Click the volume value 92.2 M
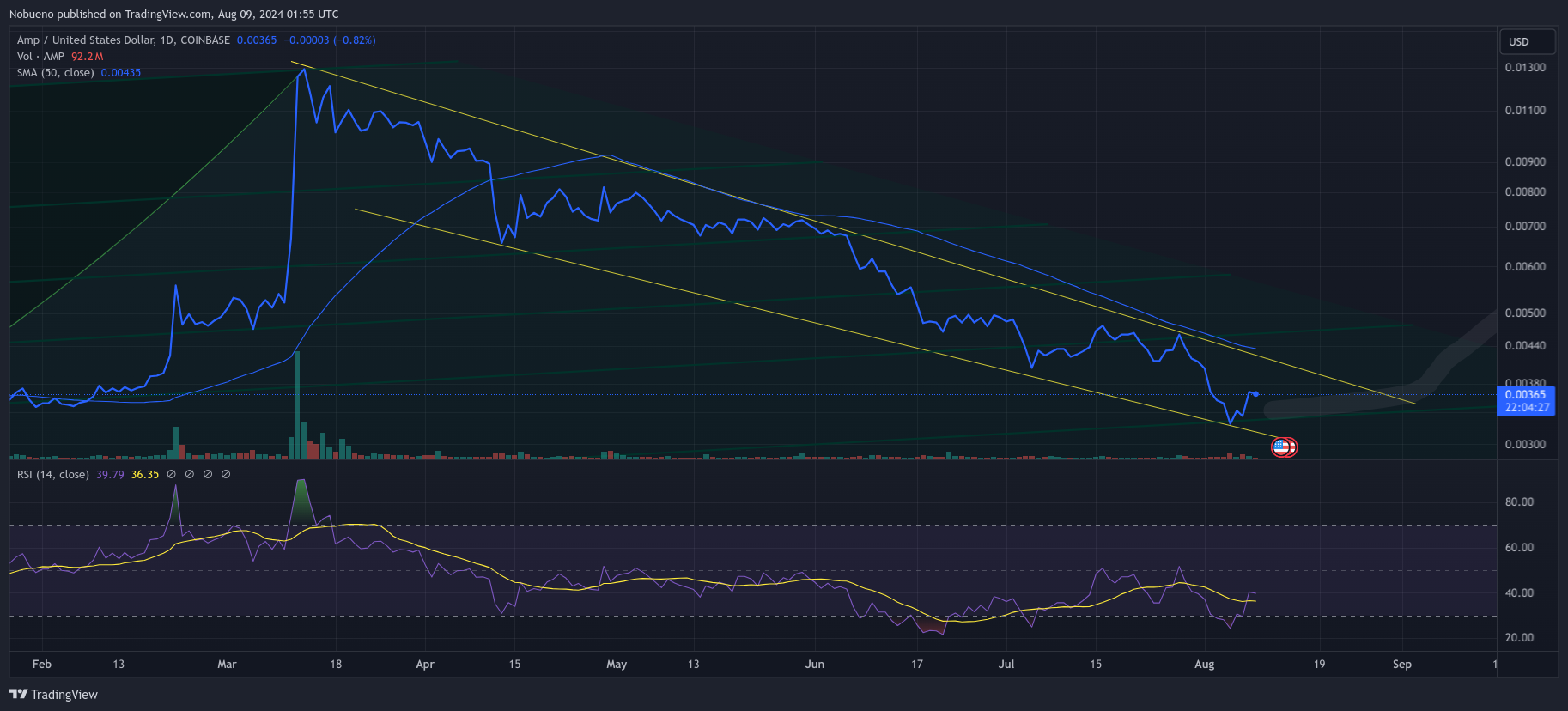This screenshot has height=711, width=1568. coord(87,56)
